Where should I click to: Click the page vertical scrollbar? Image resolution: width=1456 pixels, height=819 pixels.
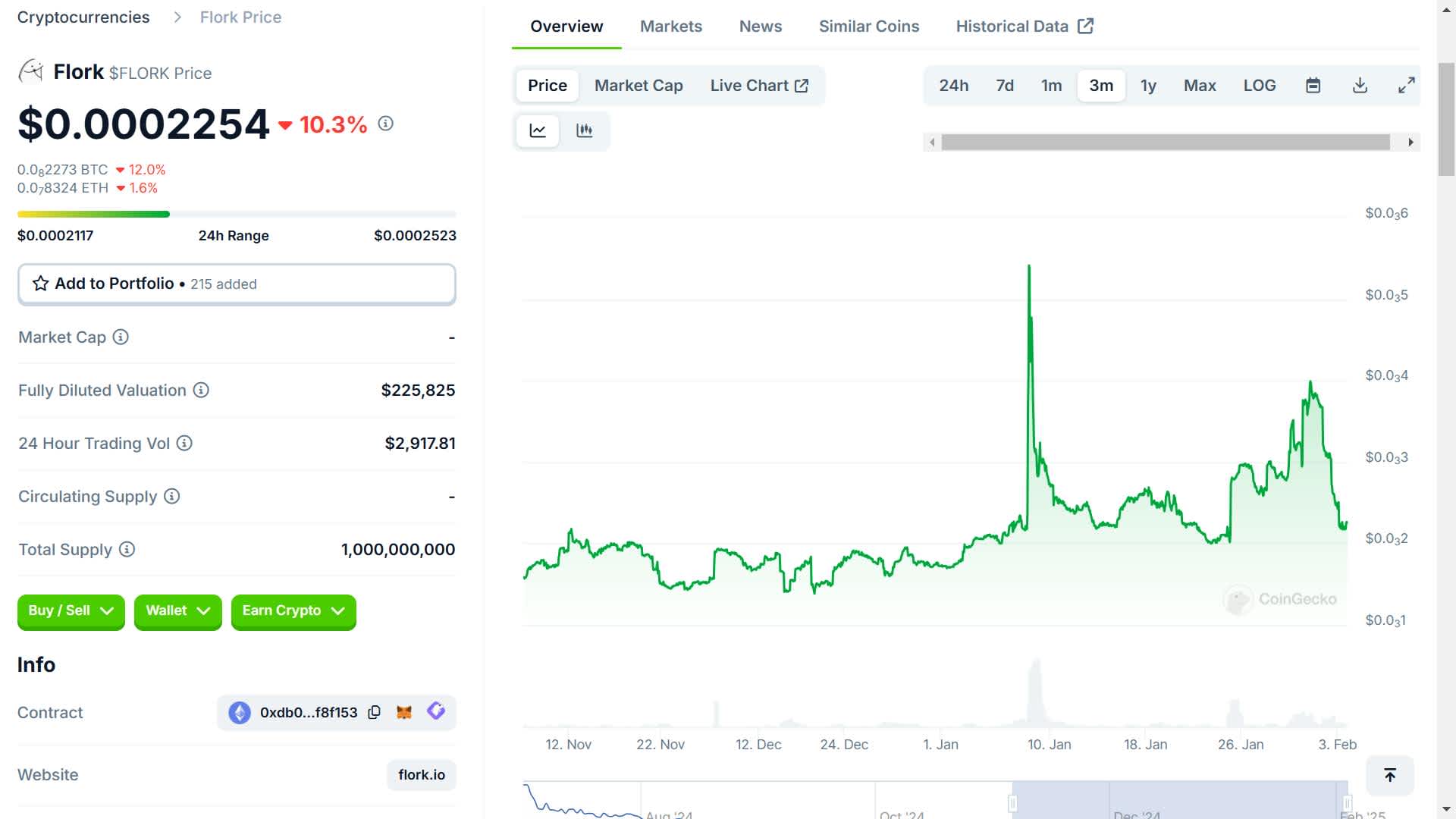(x=1446, y=120)
